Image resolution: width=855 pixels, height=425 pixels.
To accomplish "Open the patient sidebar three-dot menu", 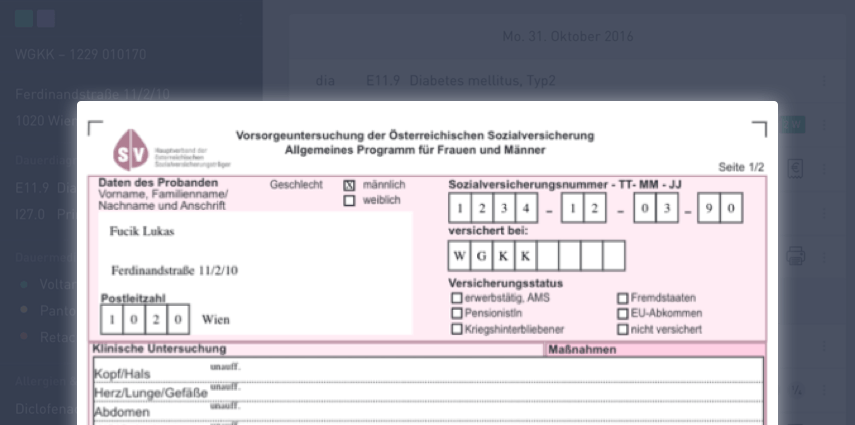I will 240,19.
